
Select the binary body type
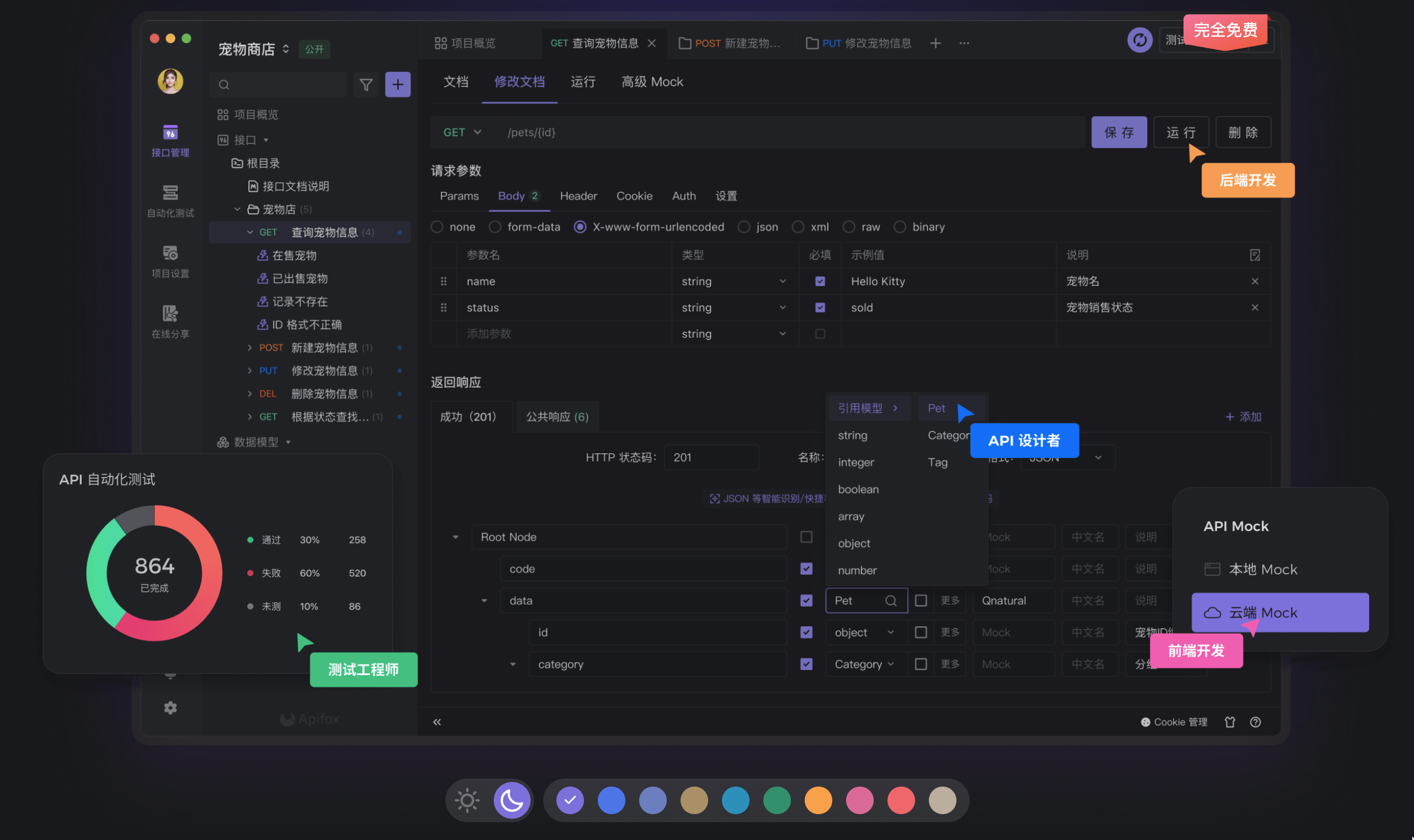[x=900, y=227]
